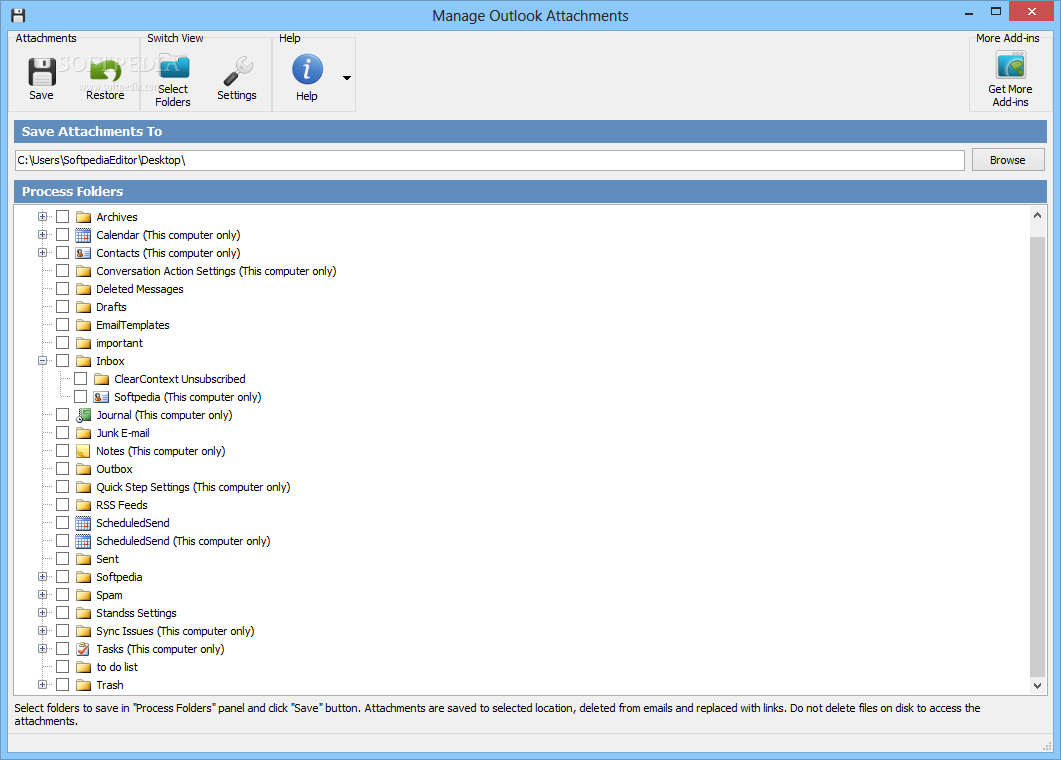Expand the Calendar tree node
The height and width of the screenshot is (760, 1061).
43,235
